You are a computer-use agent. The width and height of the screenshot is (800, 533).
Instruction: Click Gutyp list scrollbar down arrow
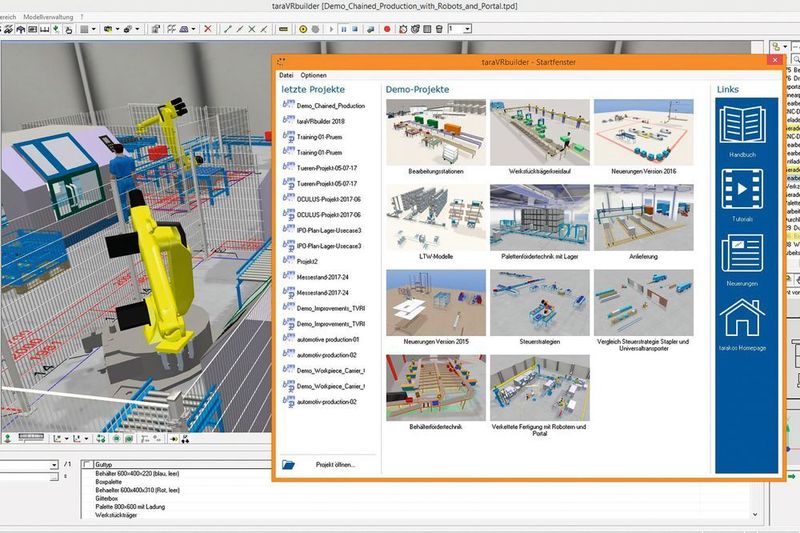755,515
